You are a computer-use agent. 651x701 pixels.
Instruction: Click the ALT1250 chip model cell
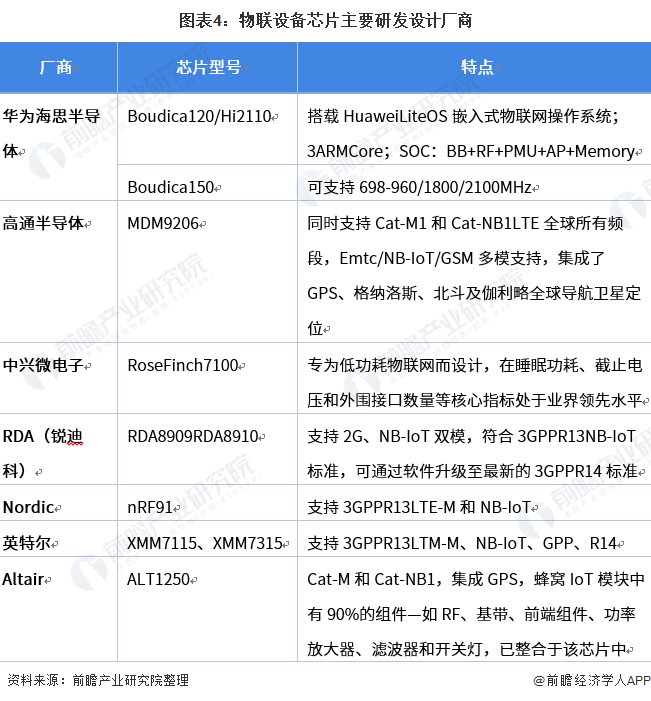point(207,609)
